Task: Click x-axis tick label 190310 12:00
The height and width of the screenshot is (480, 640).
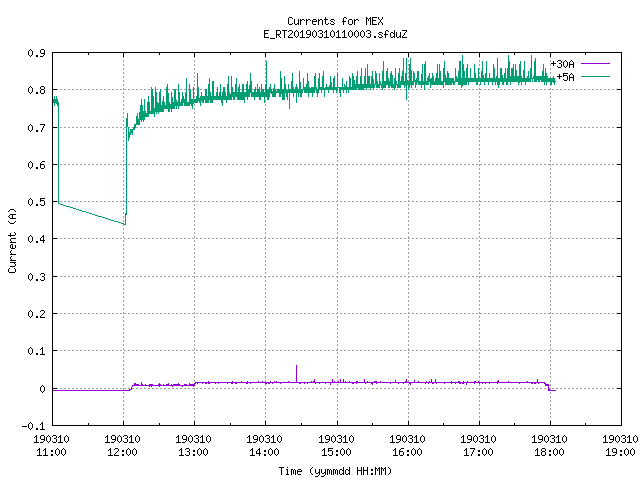Action: tap(122, 446)
